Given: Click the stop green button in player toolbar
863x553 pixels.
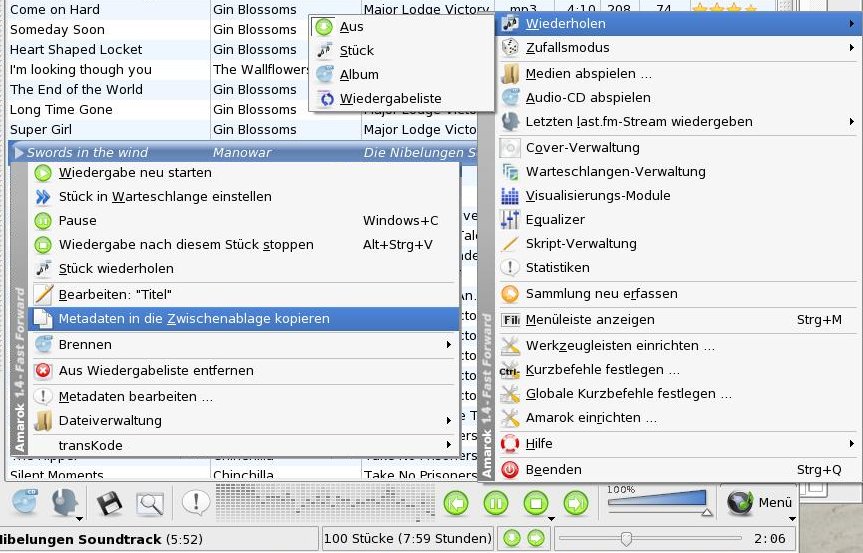Looking at the screenshot, I should coord(536,503).
